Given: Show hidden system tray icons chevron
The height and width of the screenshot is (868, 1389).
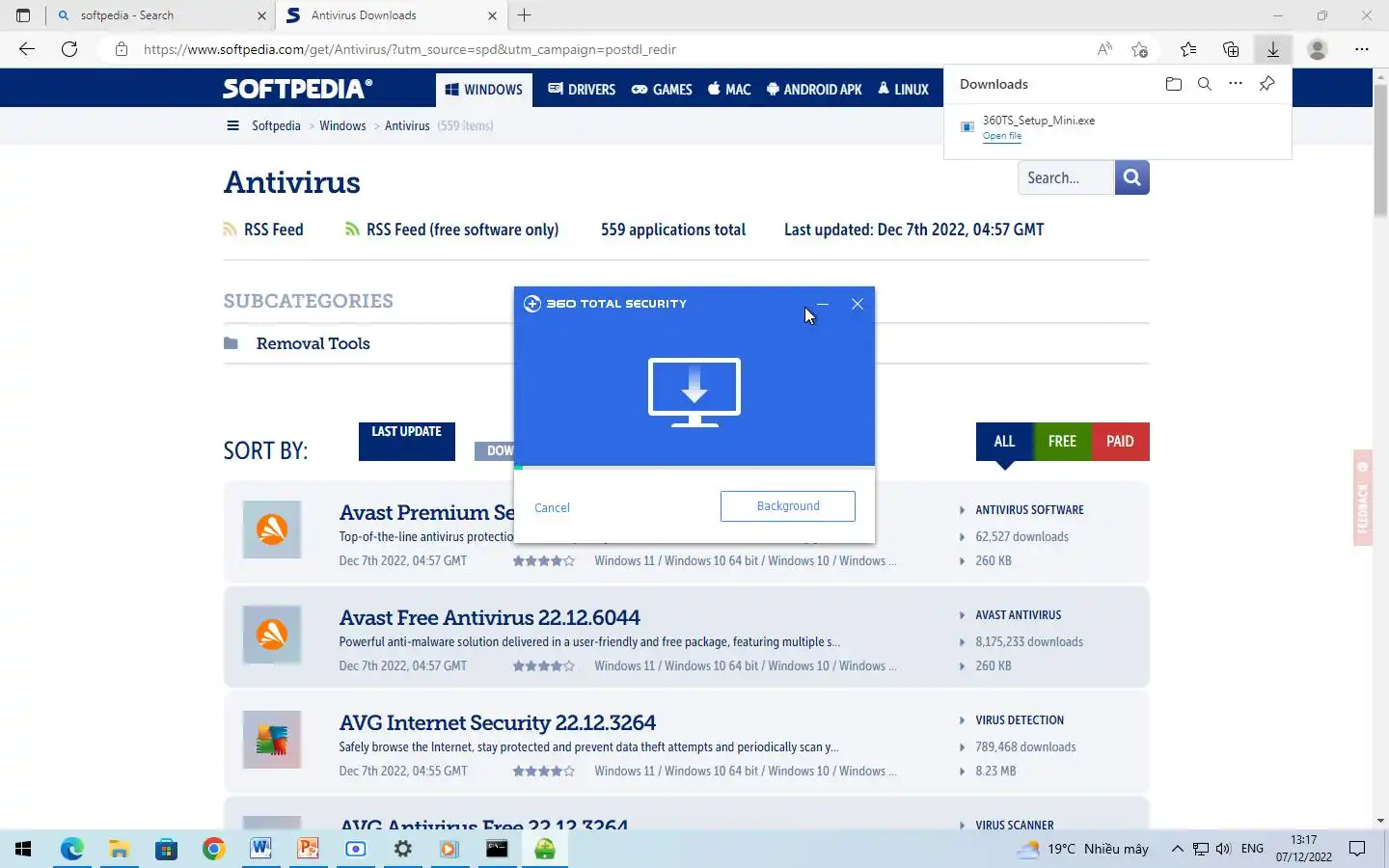Looking at the screenshot, I should pyautogui.click(x=1177, y=849).
